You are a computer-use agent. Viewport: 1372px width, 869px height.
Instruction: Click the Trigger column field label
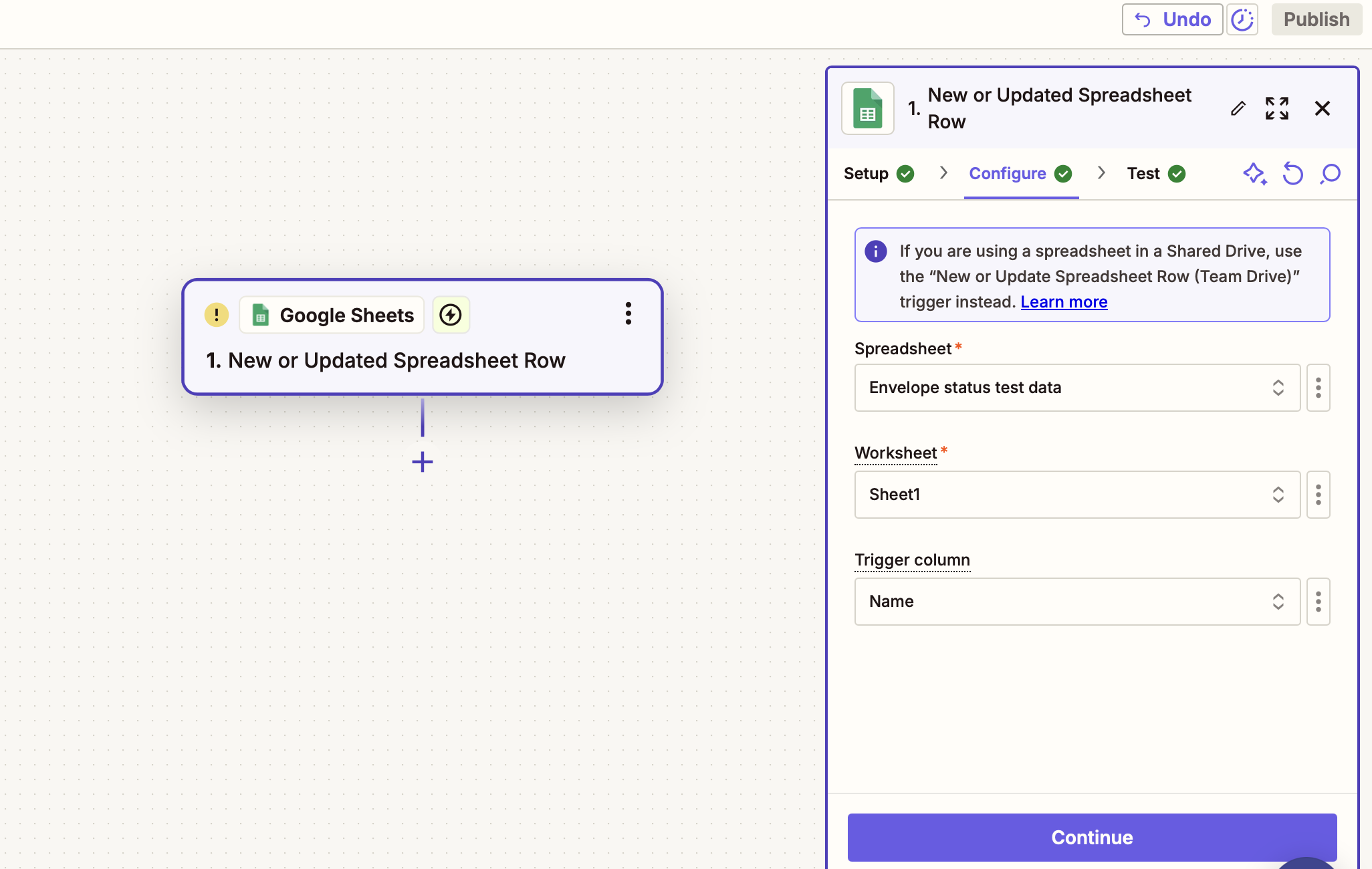(912, 560)
